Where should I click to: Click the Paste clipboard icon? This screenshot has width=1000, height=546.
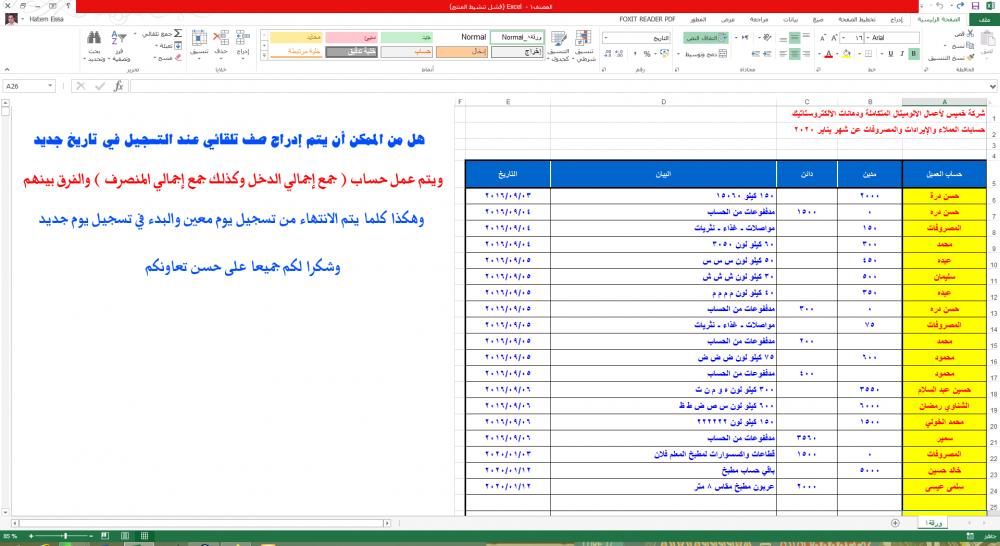click(x=988, y=37)
